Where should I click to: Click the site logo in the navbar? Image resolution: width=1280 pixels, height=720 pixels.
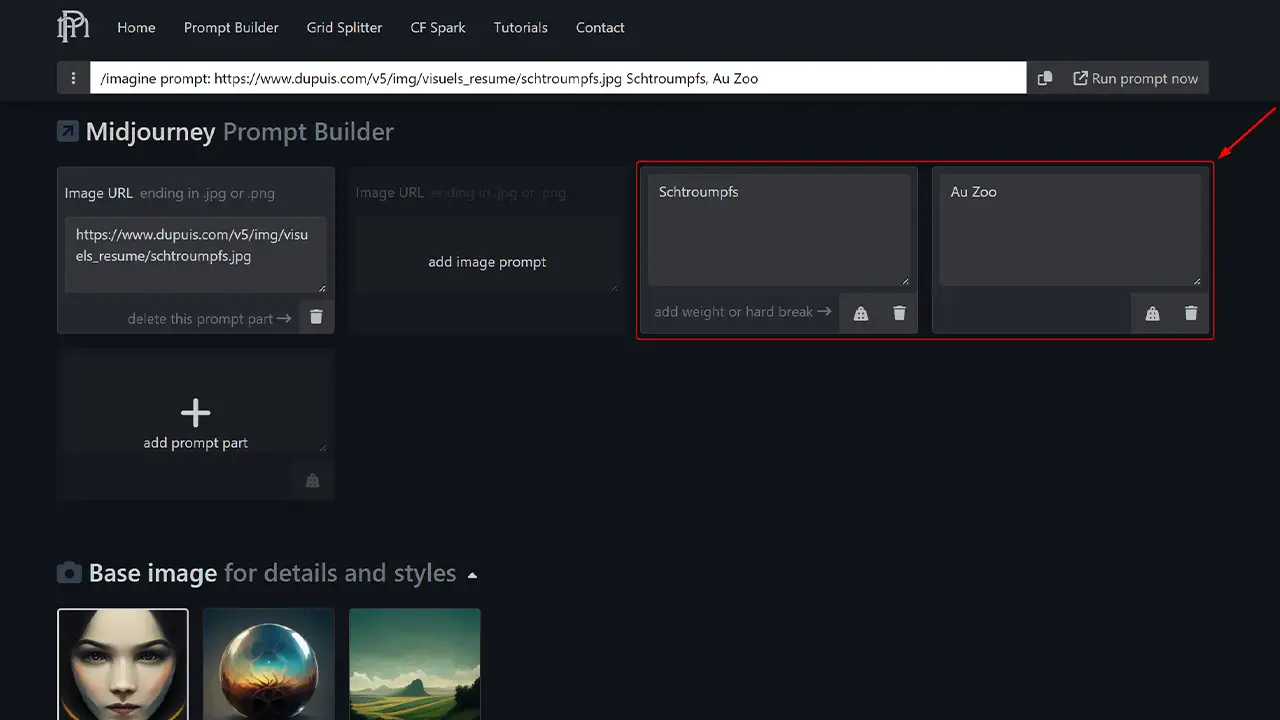pos(73,27)
